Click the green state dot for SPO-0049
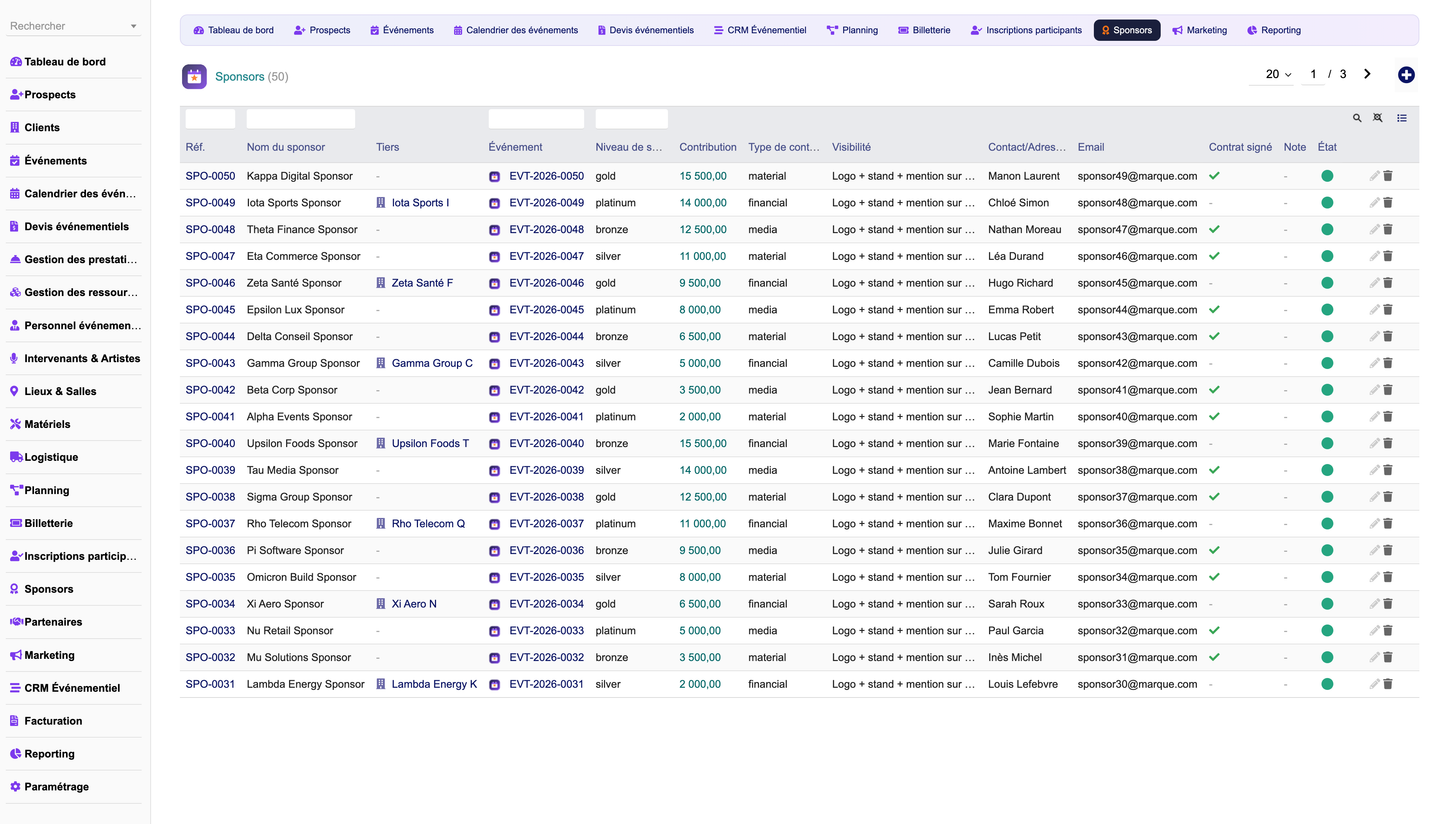The image size is (1445, 824). (x=1327, y=203)
